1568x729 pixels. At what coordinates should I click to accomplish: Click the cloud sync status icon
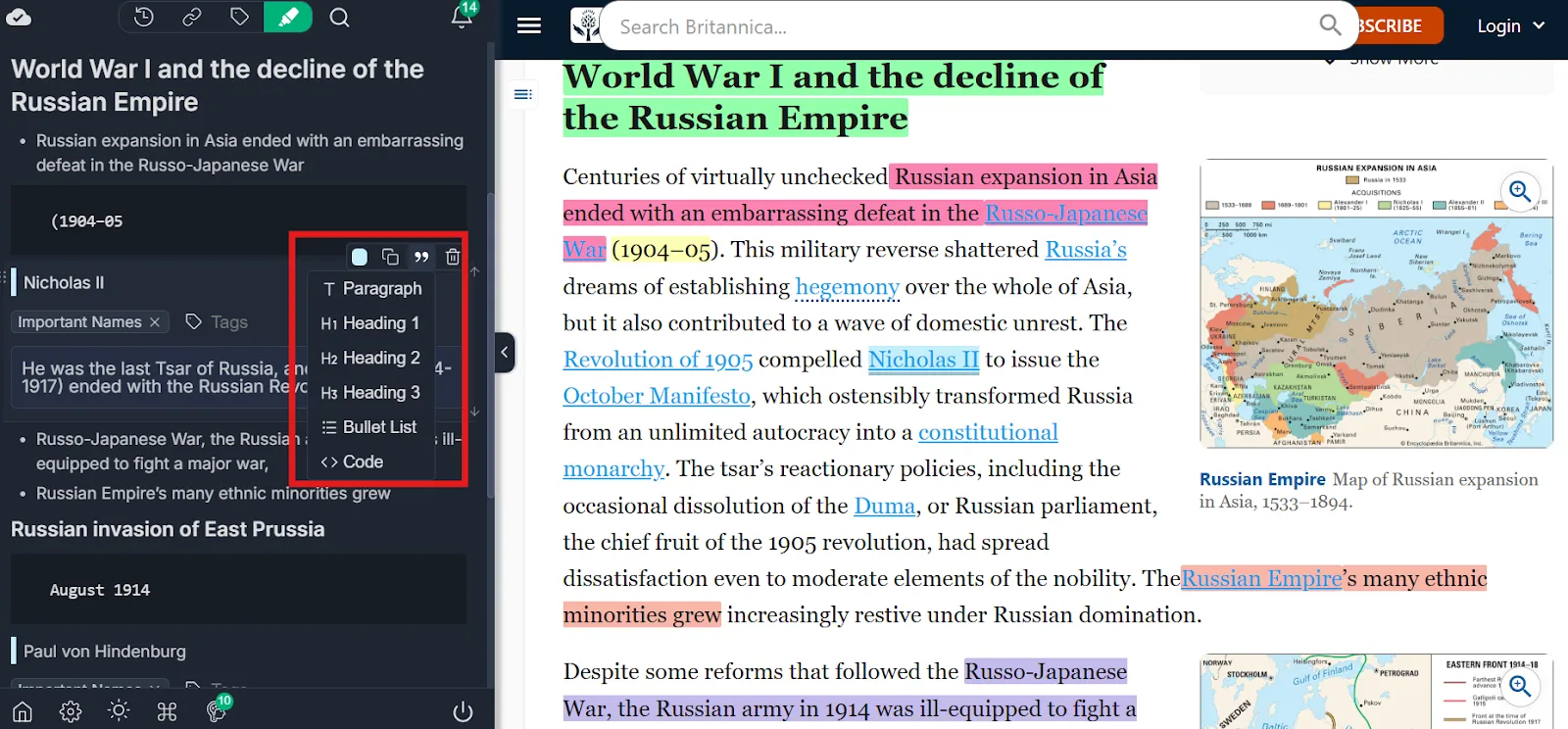pyautogui.click(x=19, y=17)
